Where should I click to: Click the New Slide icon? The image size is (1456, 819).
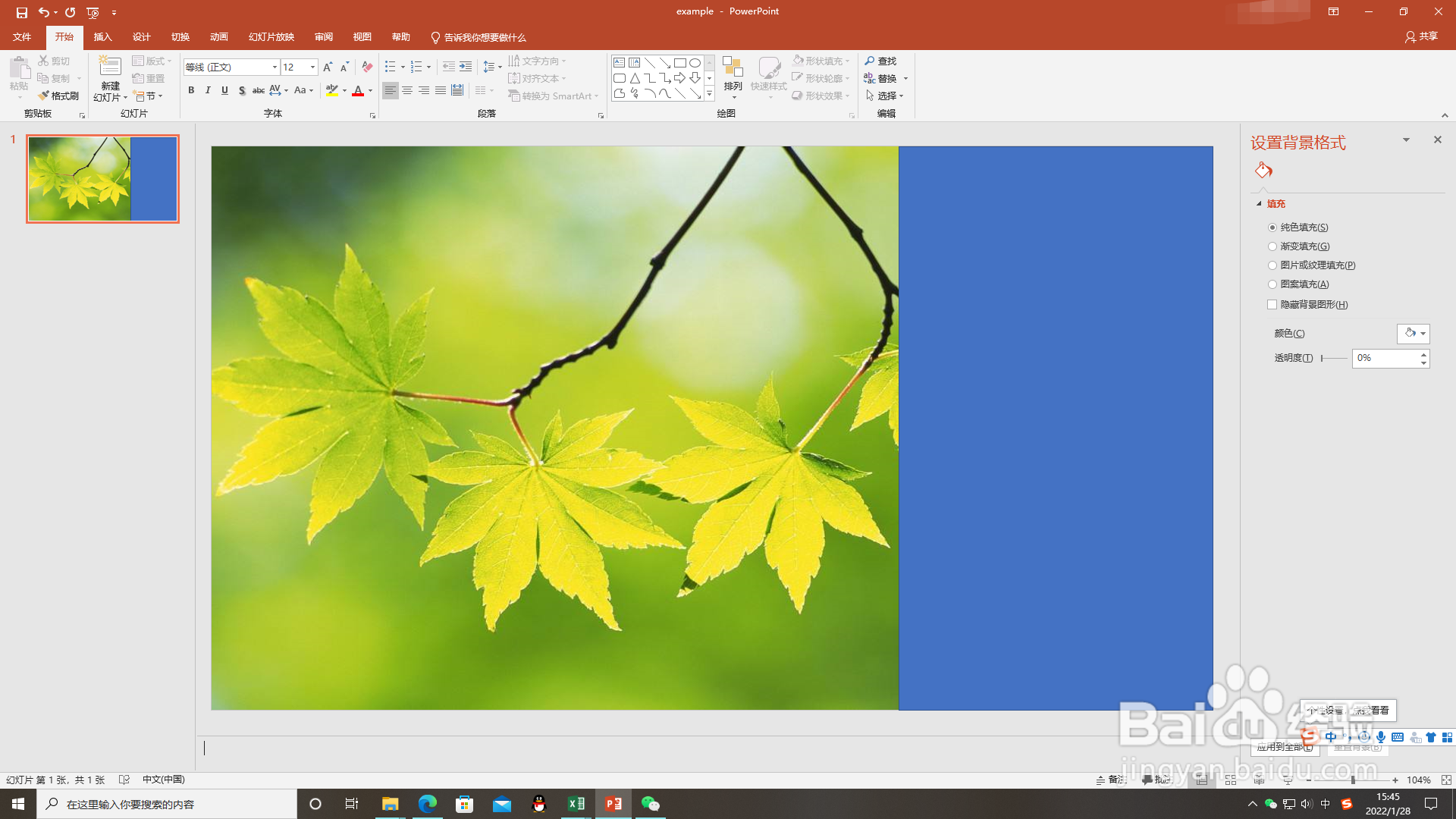(x=110, y=67)
